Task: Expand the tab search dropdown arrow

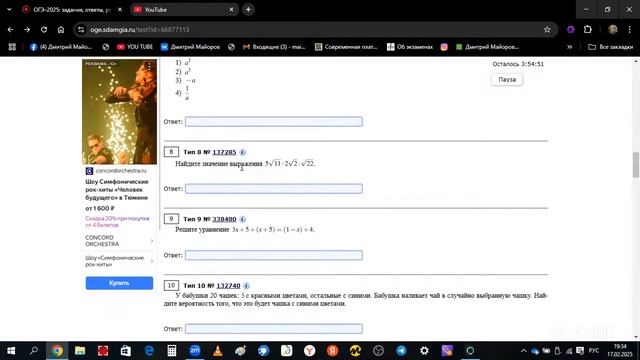Action: pos(9,9)
